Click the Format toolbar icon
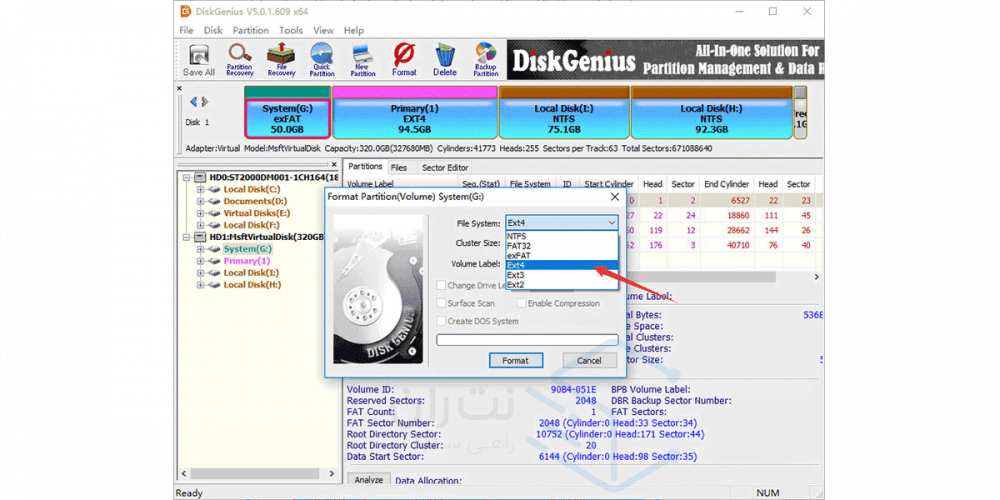 coord(404,59)
